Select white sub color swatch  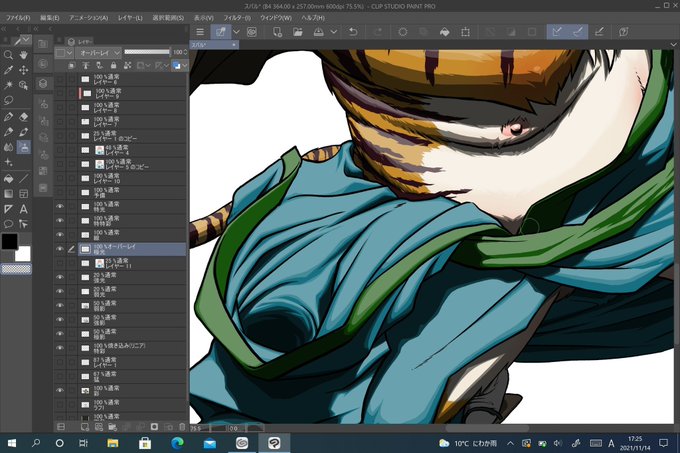click(x=23, y=254)
